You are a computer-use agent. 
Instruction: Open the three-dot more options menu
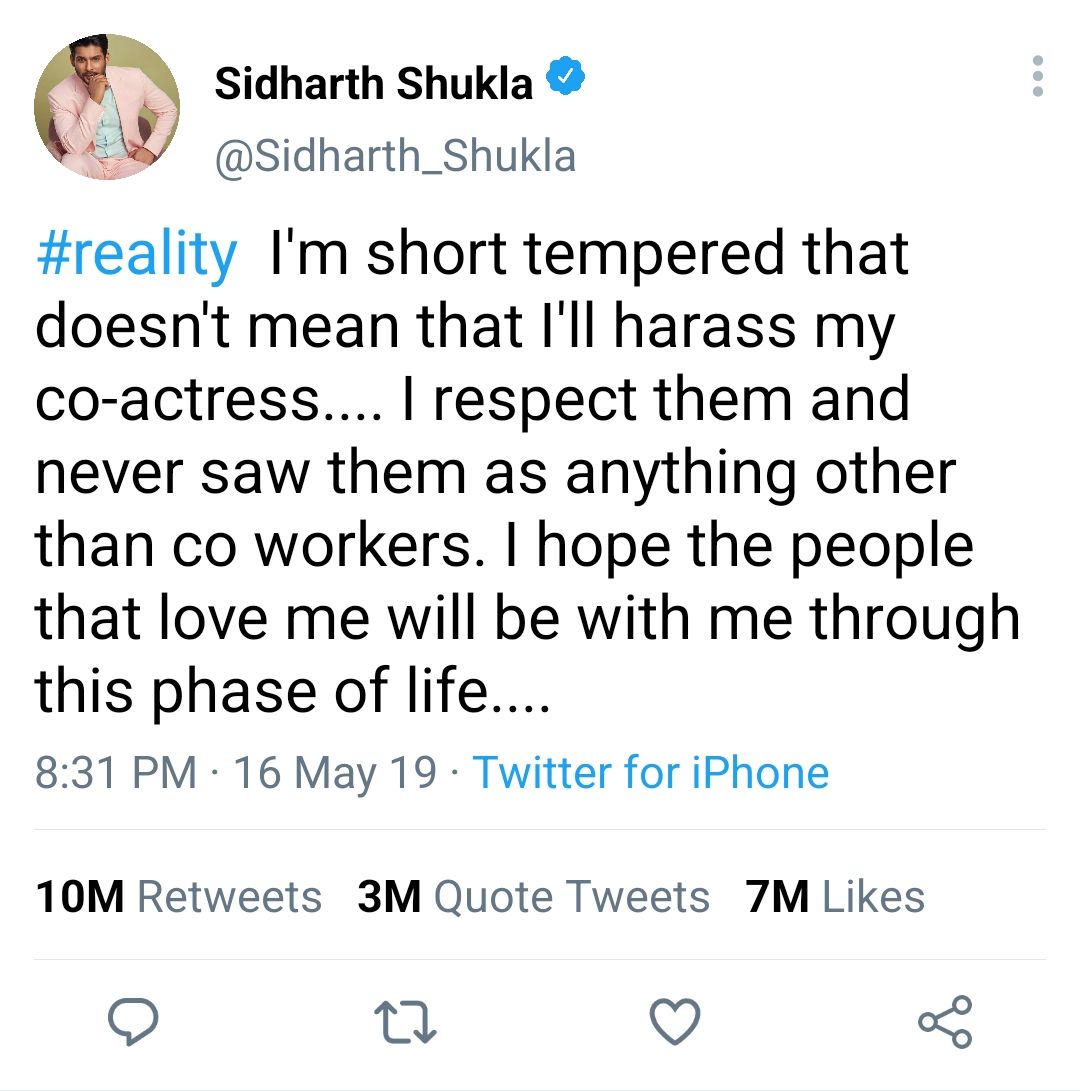point(1038,76)
